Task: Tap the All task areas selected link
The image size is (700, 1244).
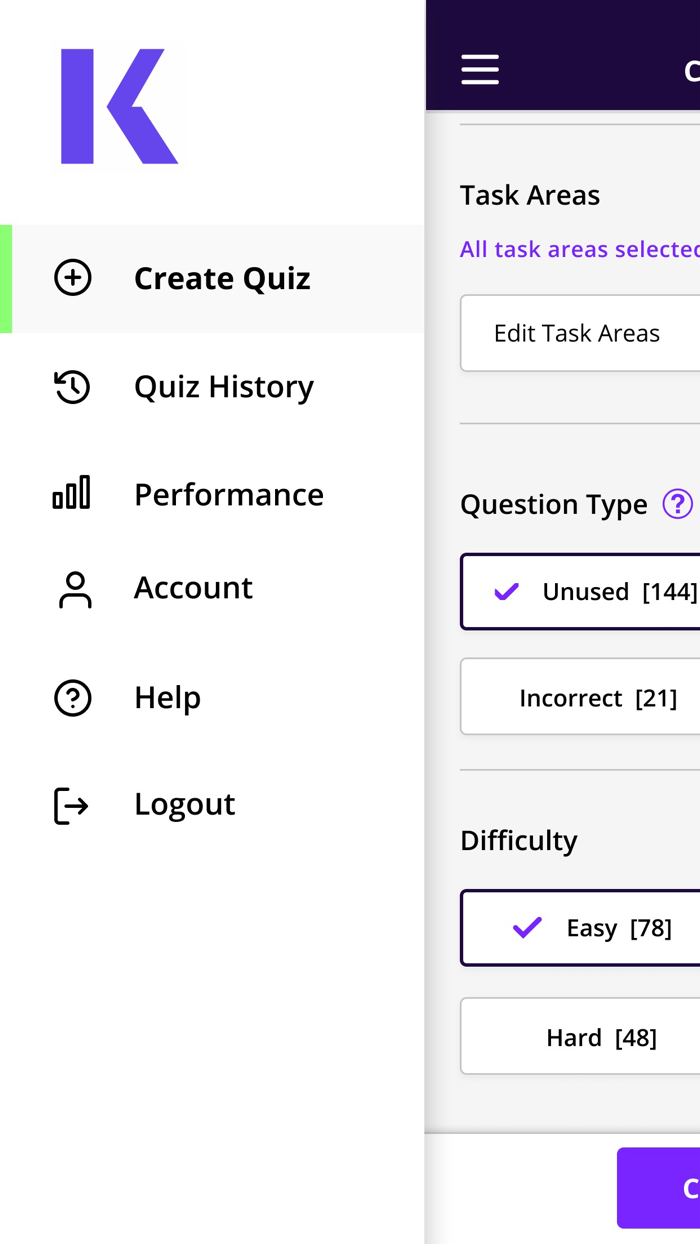Action: coord(580,249)
